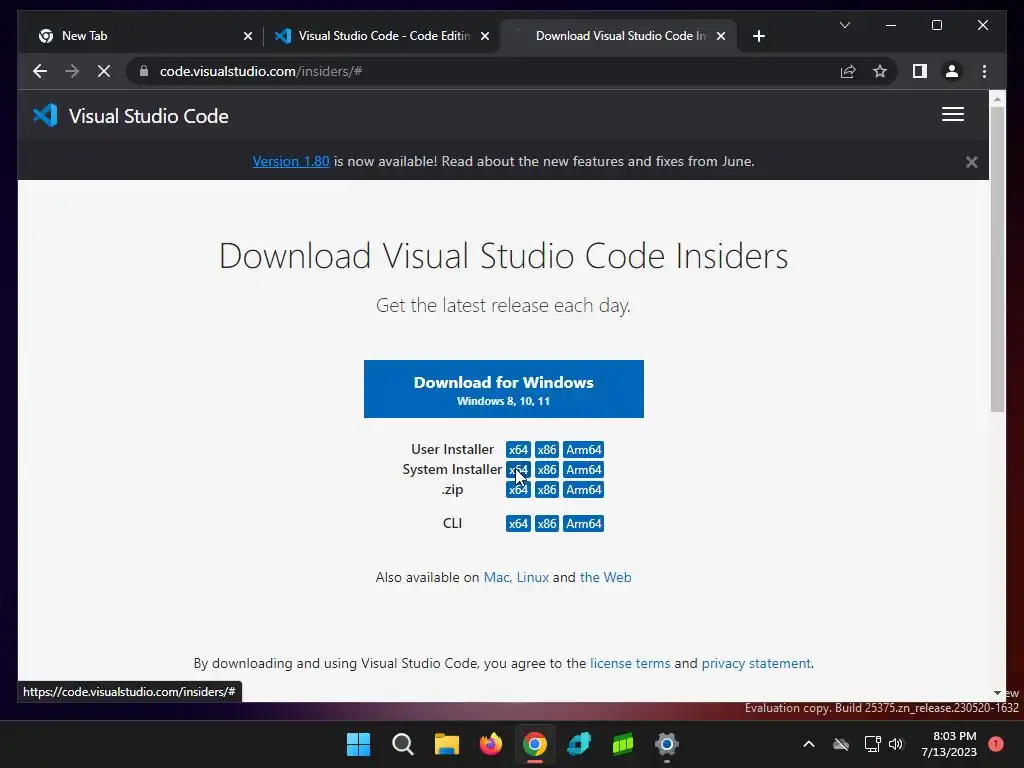Download System Installer x64

coord(518,470)
